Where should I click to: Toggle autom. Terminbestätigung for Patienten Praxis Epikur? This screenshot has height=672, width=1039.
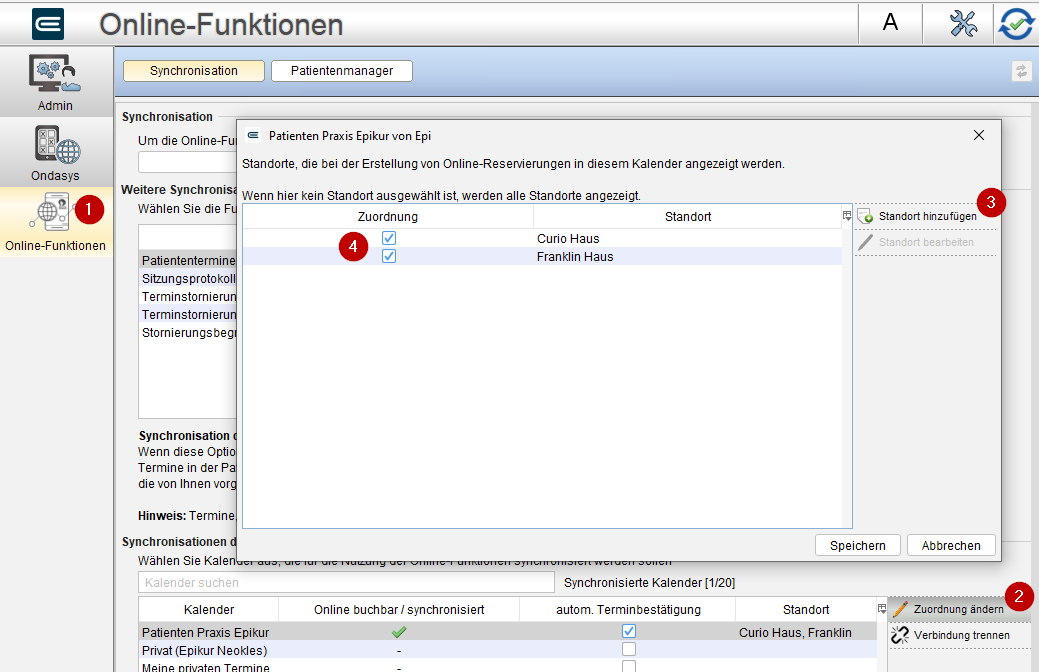click(629, 631)
